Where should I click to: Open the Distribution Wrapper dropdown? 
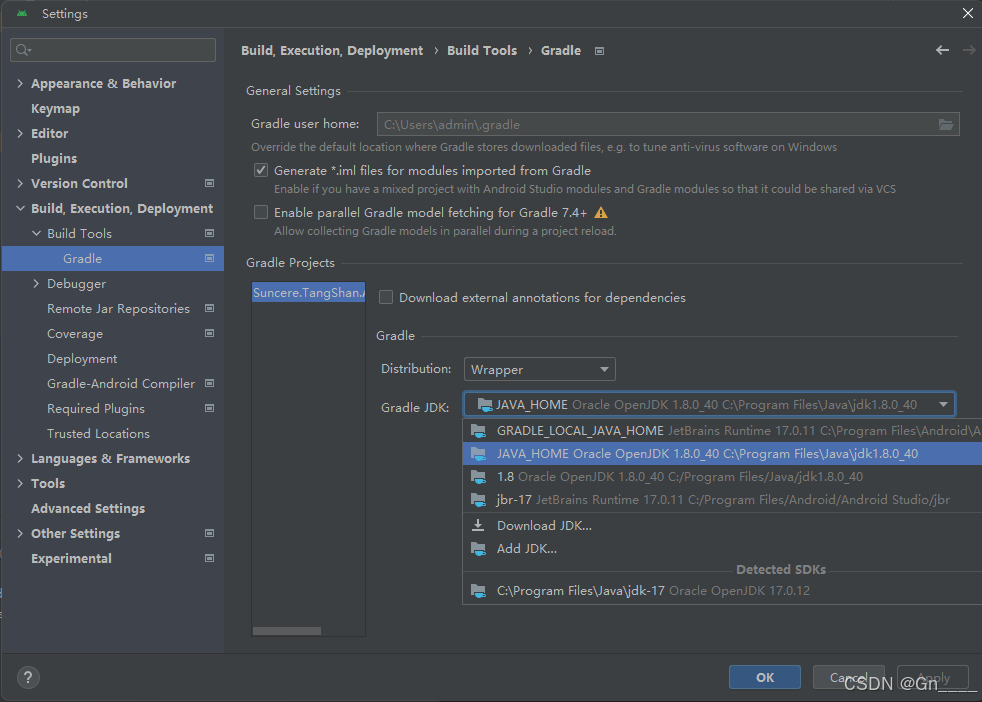(x=539, y=369)
